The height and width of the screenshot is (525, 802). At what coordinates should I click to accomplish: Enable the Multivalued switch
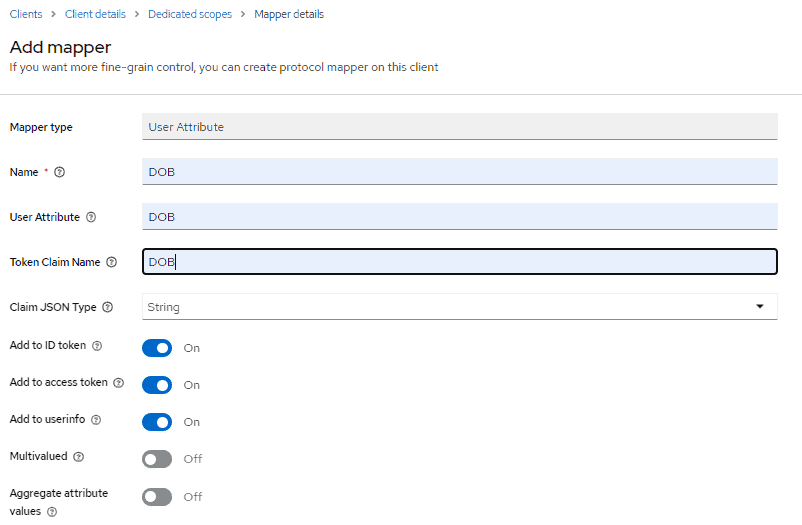157,459
